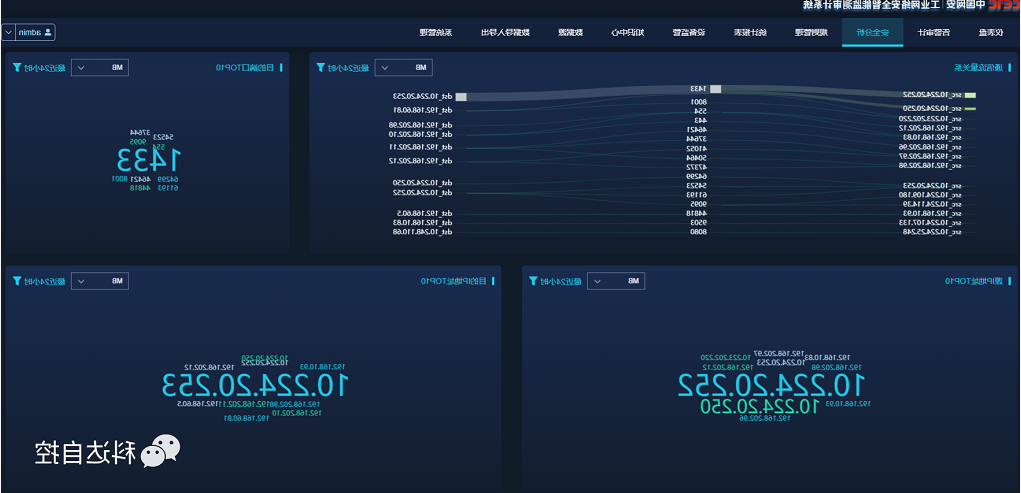Click the filter funnel in 目的IP地址TOP10 panel
Image resolution: width=1021 pixels, height=493 pixels.
coord(18,282)
